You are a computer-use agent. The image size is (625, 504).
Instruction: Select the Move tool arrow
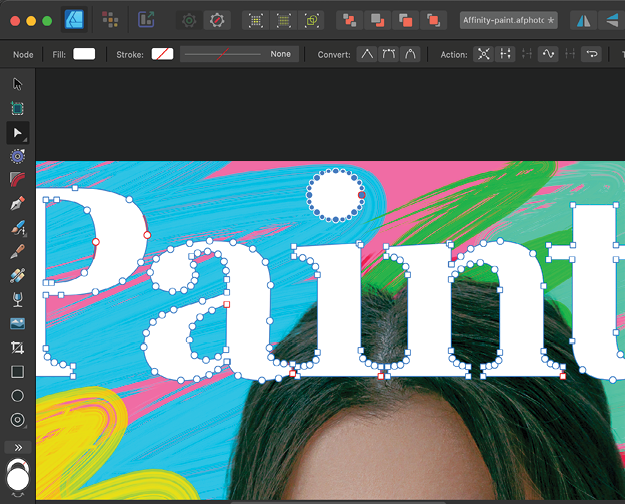(x=17, y=83)
